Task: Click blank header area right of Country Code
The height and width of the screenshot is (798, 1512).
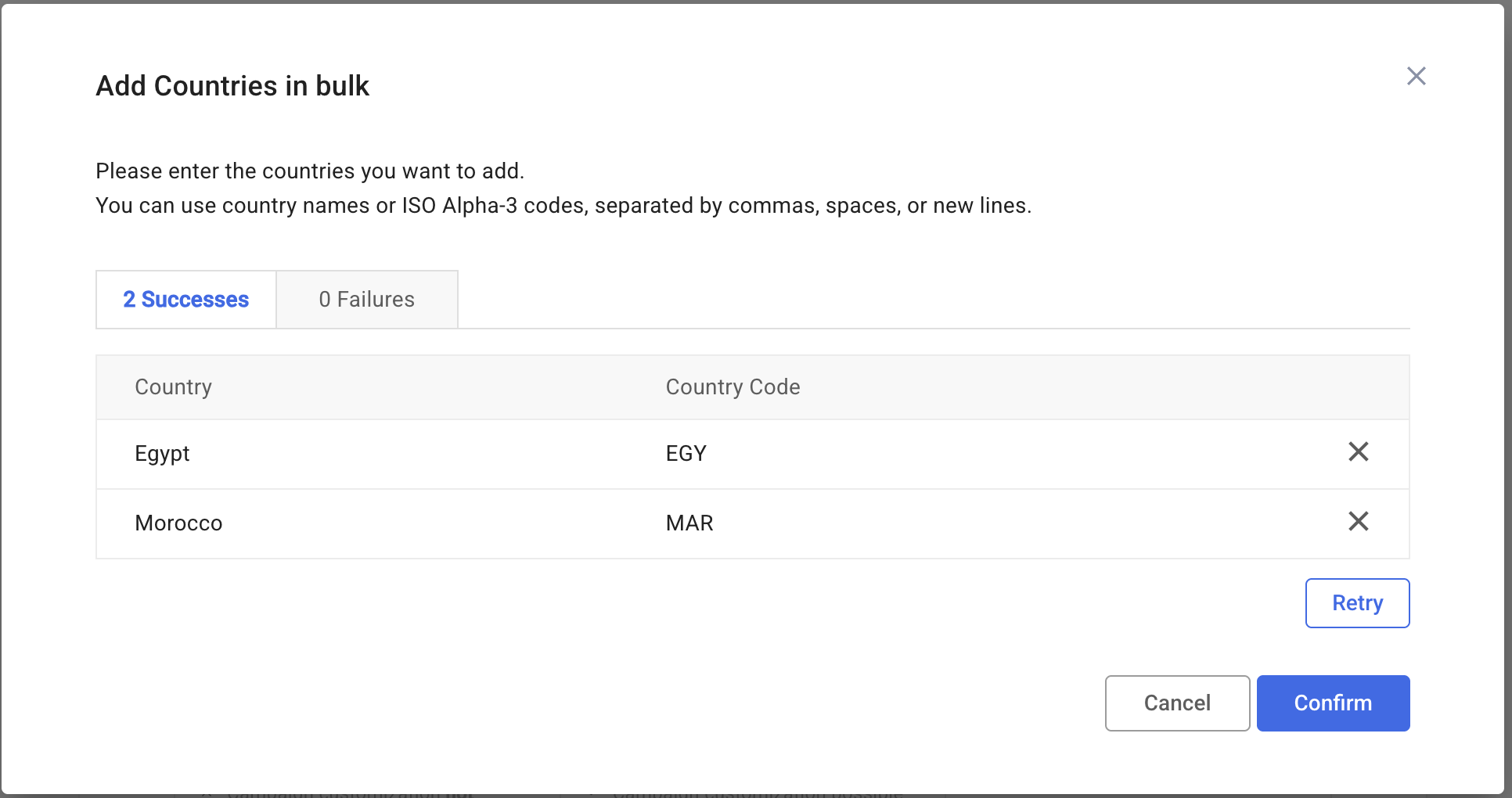Action: tap(1096, 387)
